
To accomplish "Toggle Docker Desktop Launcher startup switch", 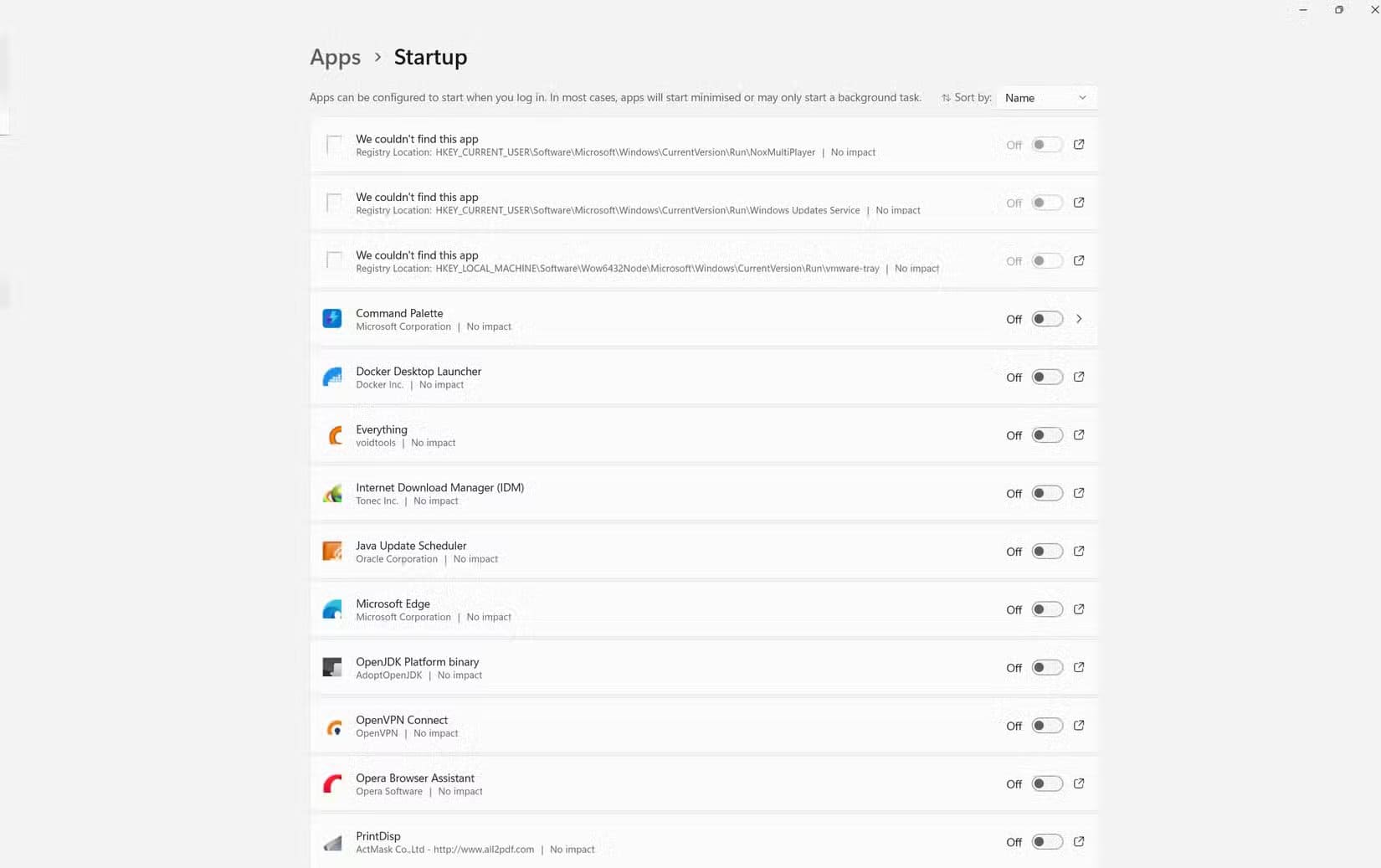I will tap(1046, 378).
